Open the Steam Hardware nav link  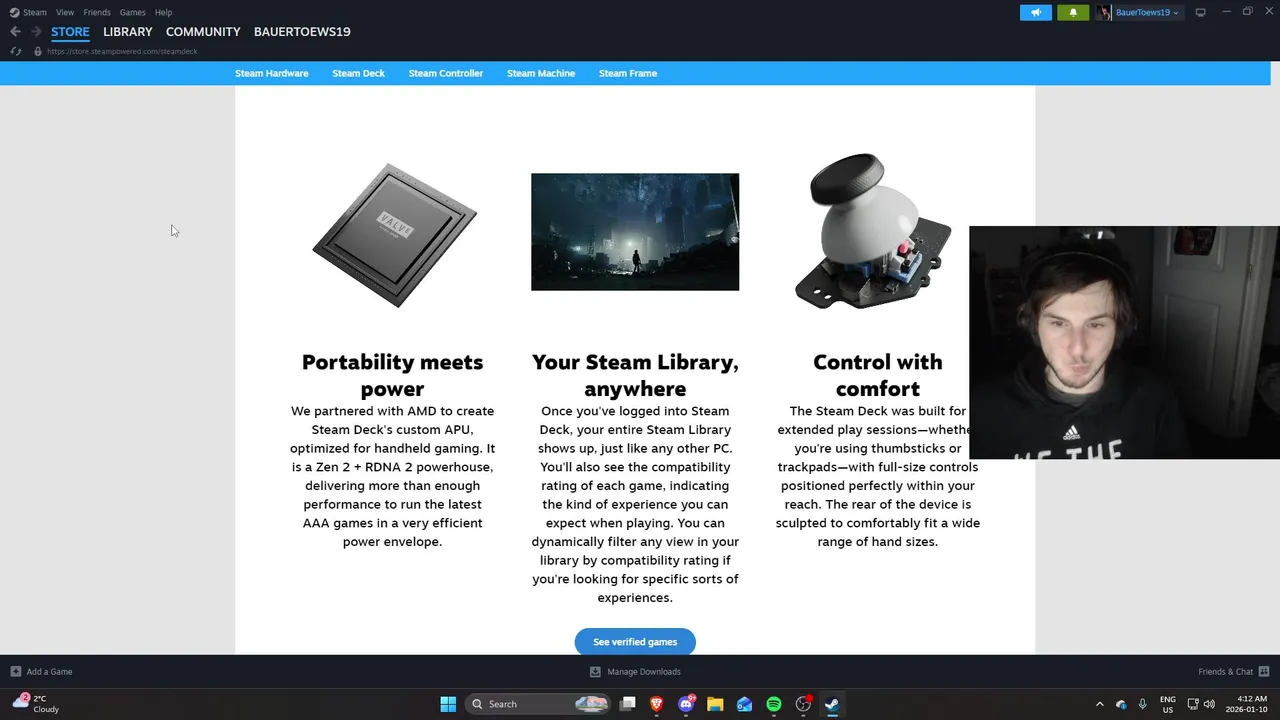(272, 73)
